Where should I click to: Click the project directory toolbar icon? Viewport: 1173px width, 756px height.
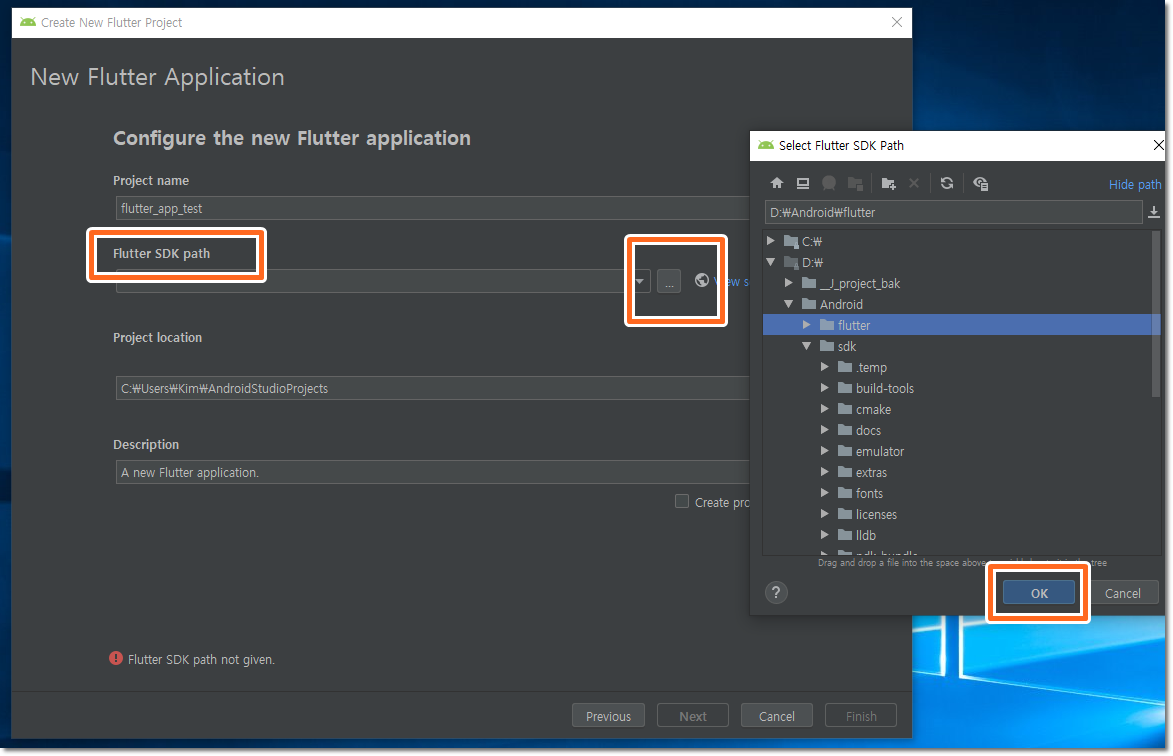tap(829, 183)
